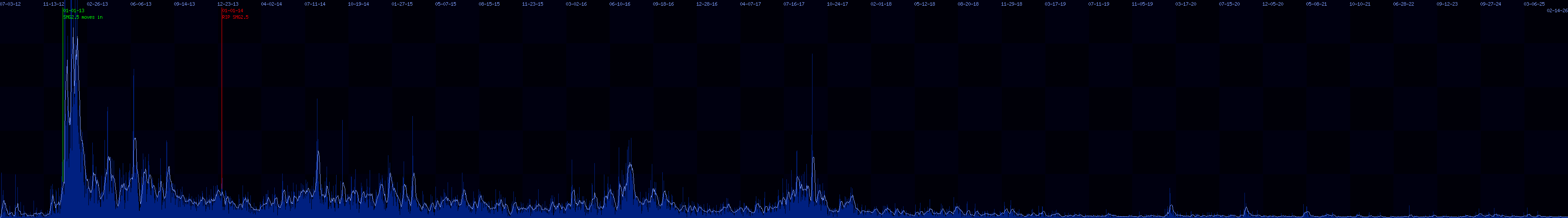Click the 07-03-12 date label
Image resolution: width=1568 pixels, height=218 pixels.
tap(10, 3)
